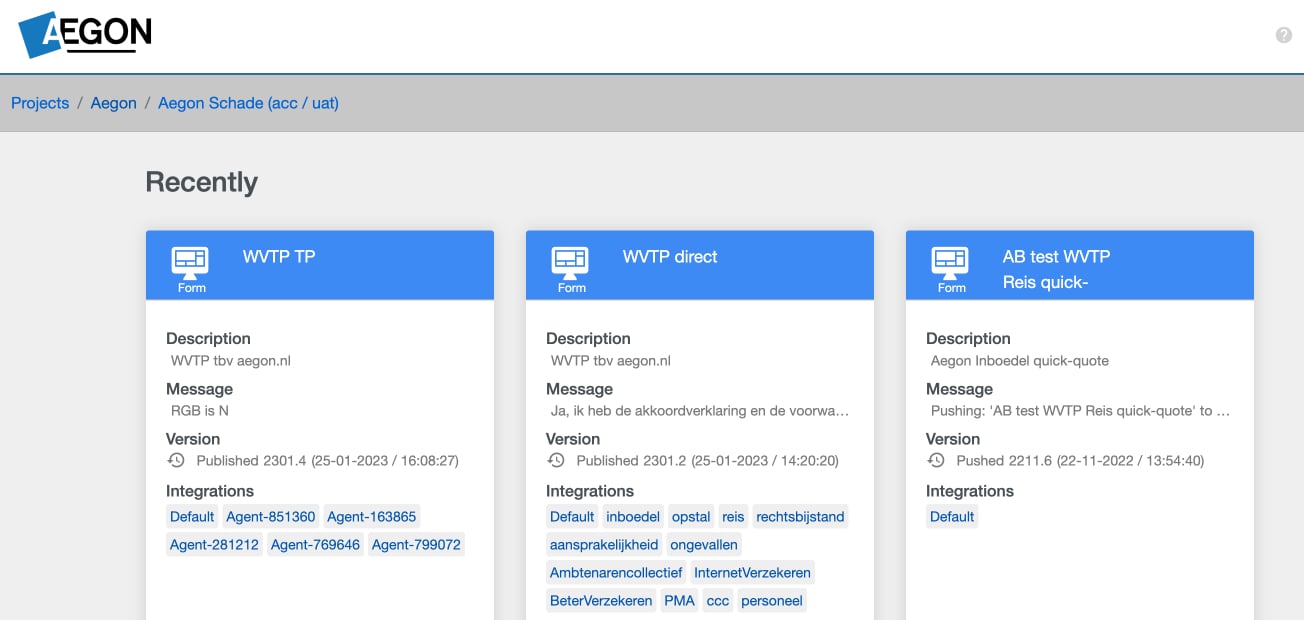Select the personeel integration tag
1304x620 pixels.
(772, 601)
